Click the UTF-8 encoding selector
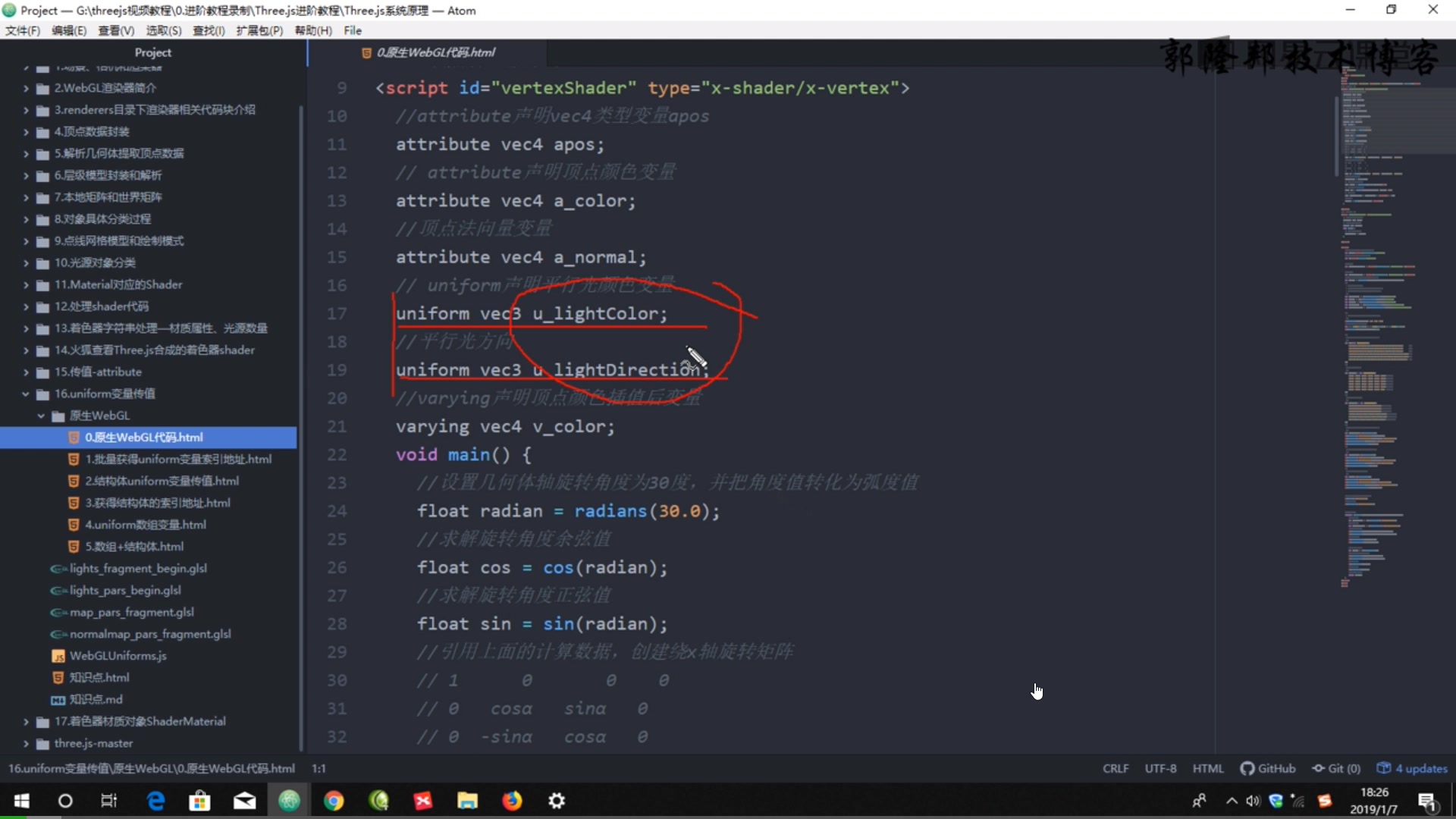 click(1160, 768)
